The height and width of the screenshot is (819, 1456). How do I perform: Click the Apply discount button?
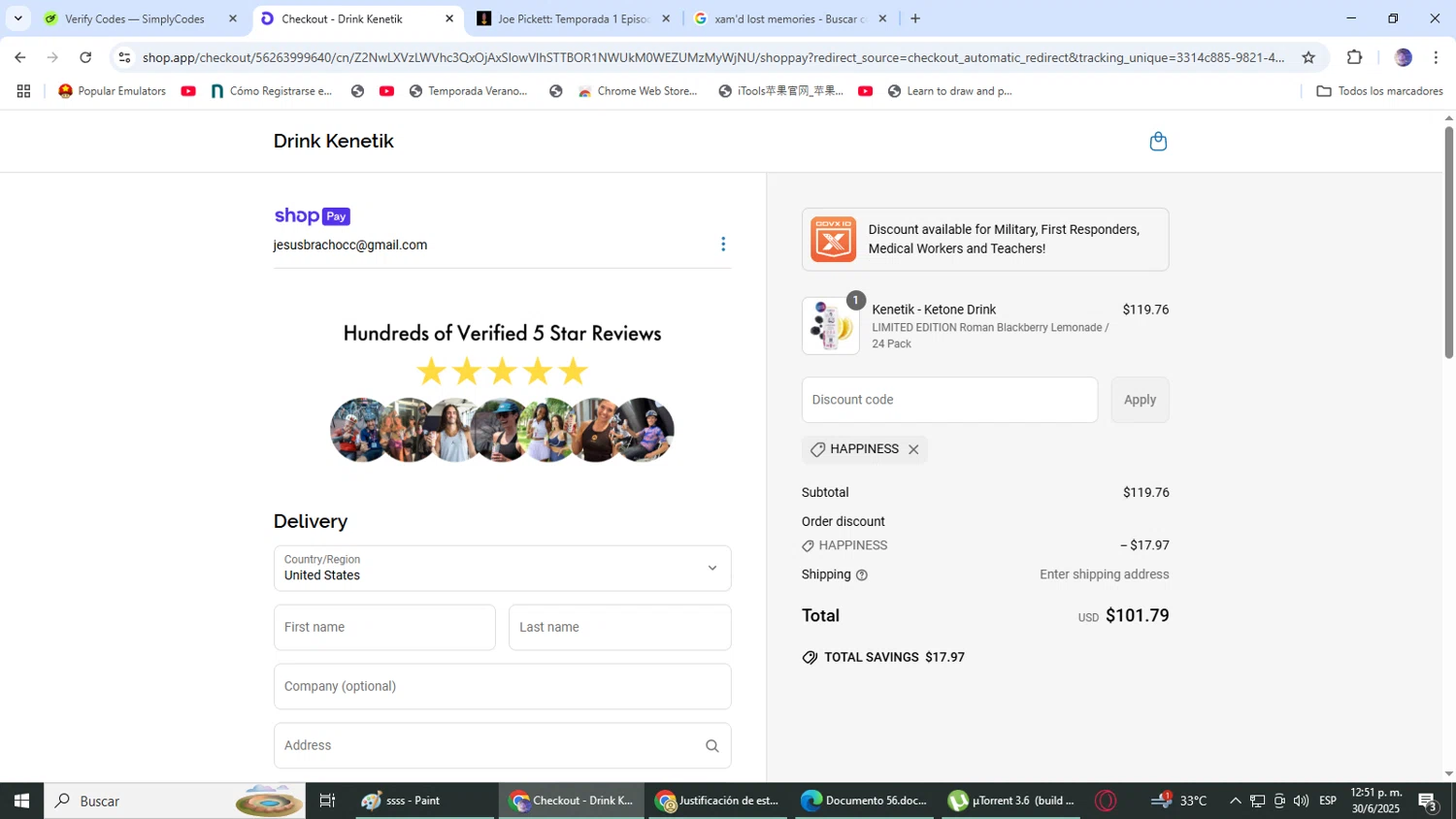tap(1140, 400)
